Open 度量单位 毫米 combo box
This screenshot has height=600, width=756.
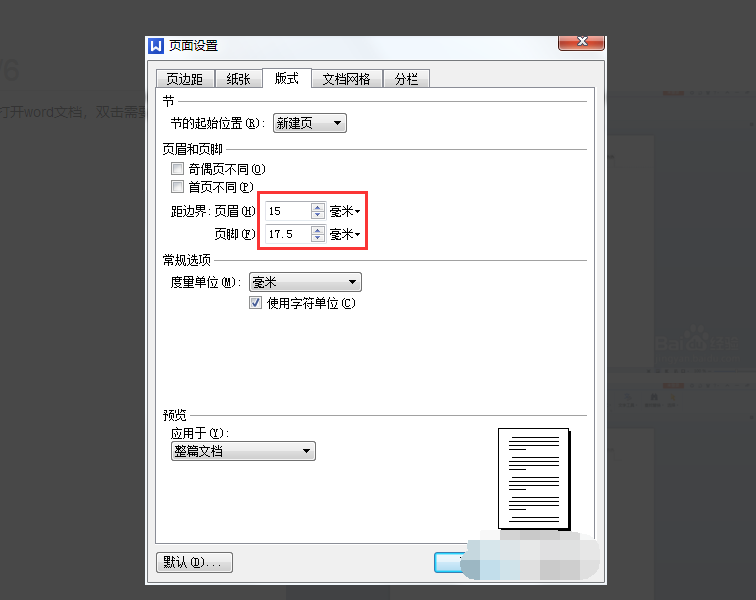tap(305, 282)
